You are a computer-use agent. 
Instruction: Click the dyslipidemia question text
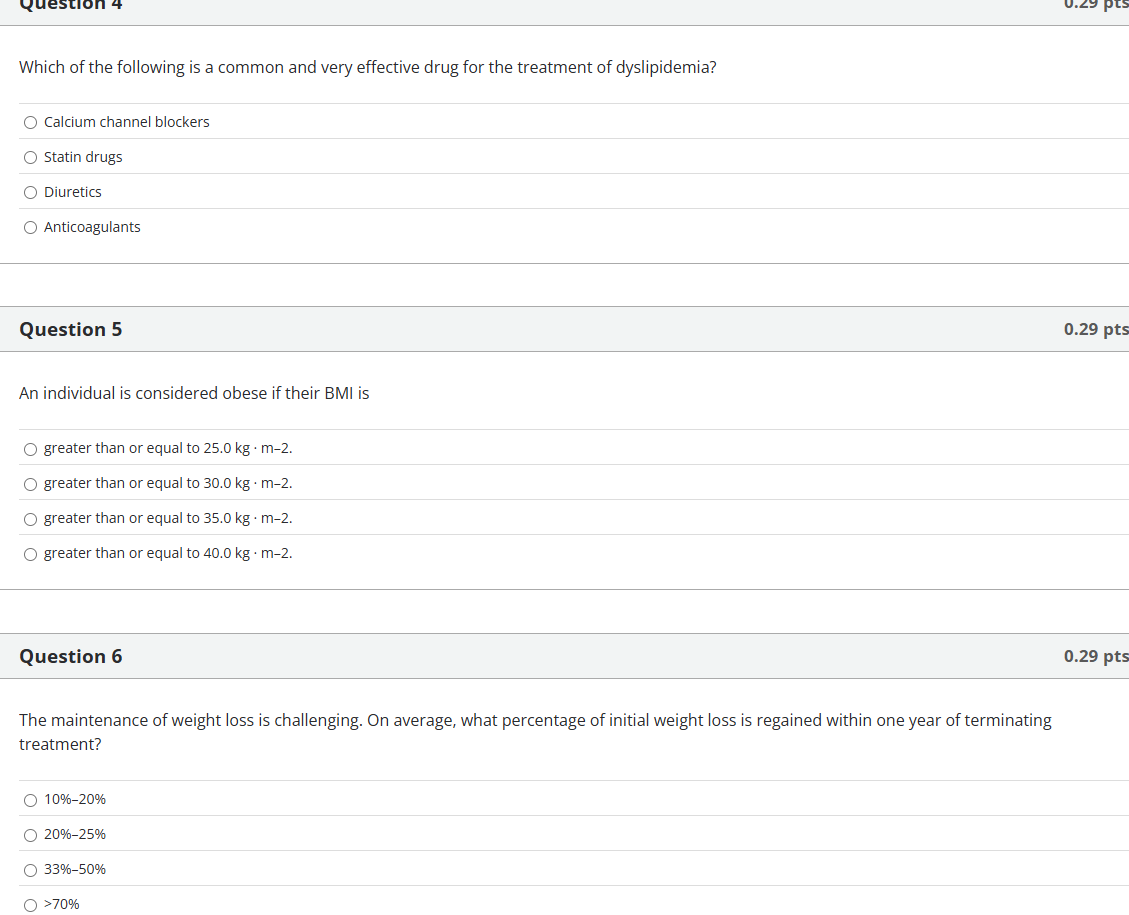[367, 67]
